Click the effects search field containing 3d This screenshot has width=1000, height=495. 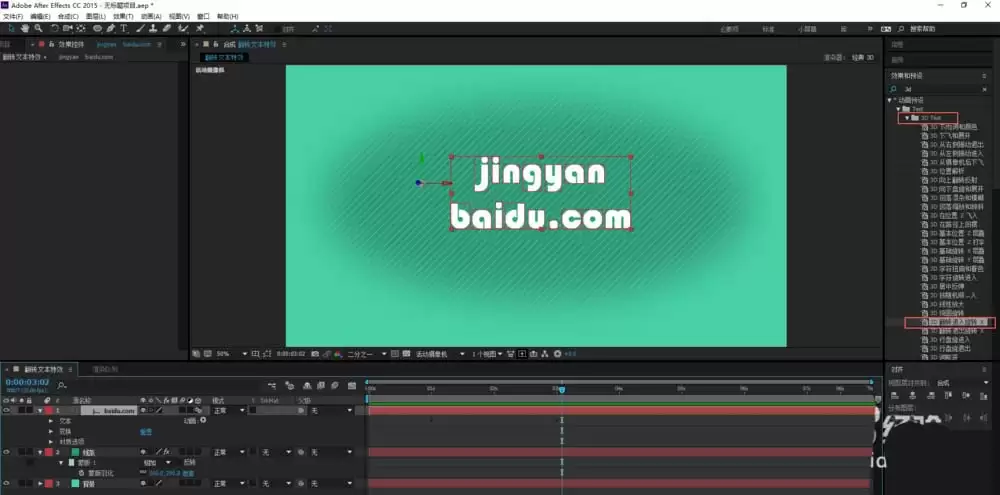point(943,89)
